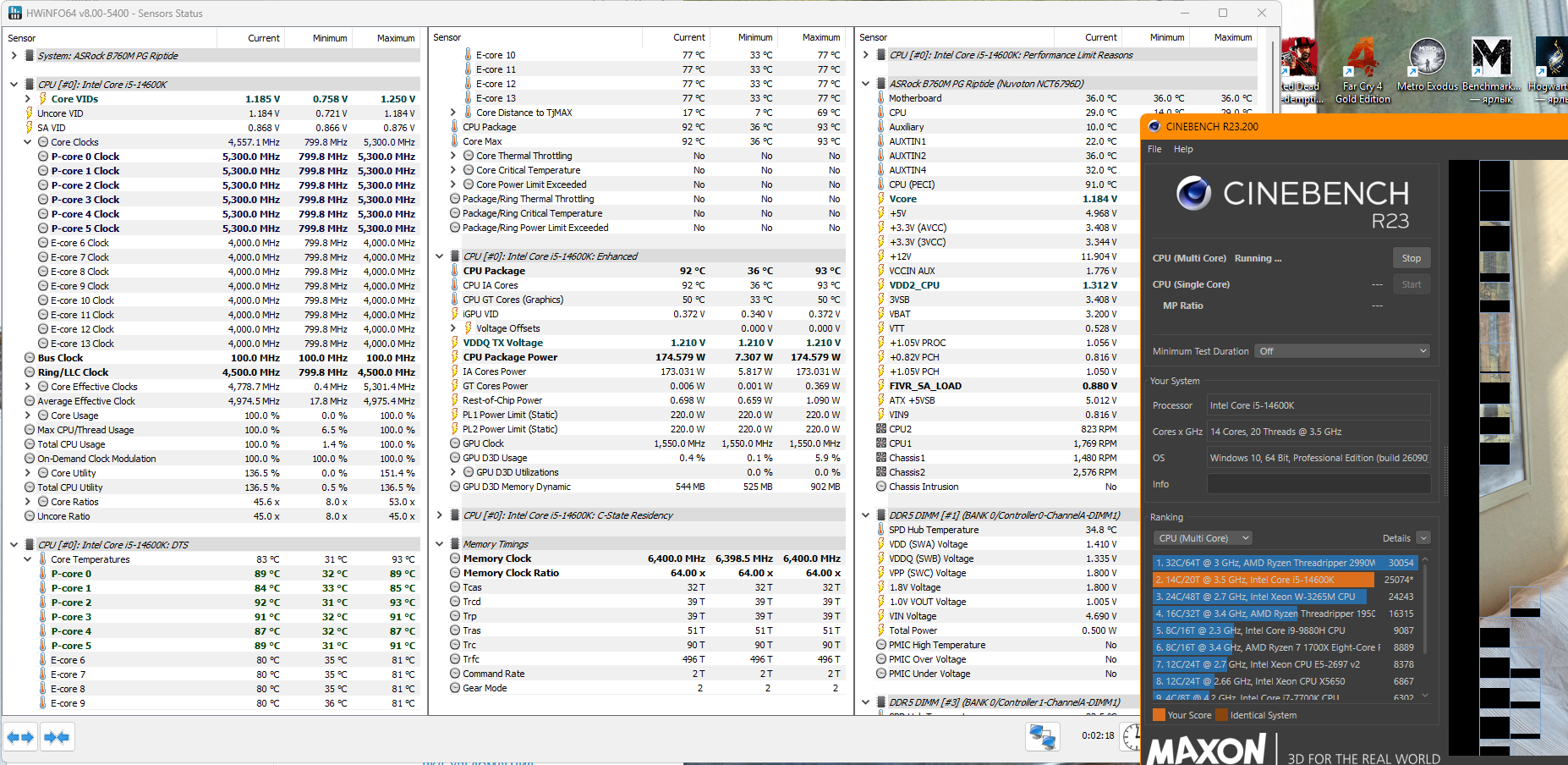Expand the C-State Residency sensor group
The height and width of the screenshot is (765, 1568).
point(439,515)
